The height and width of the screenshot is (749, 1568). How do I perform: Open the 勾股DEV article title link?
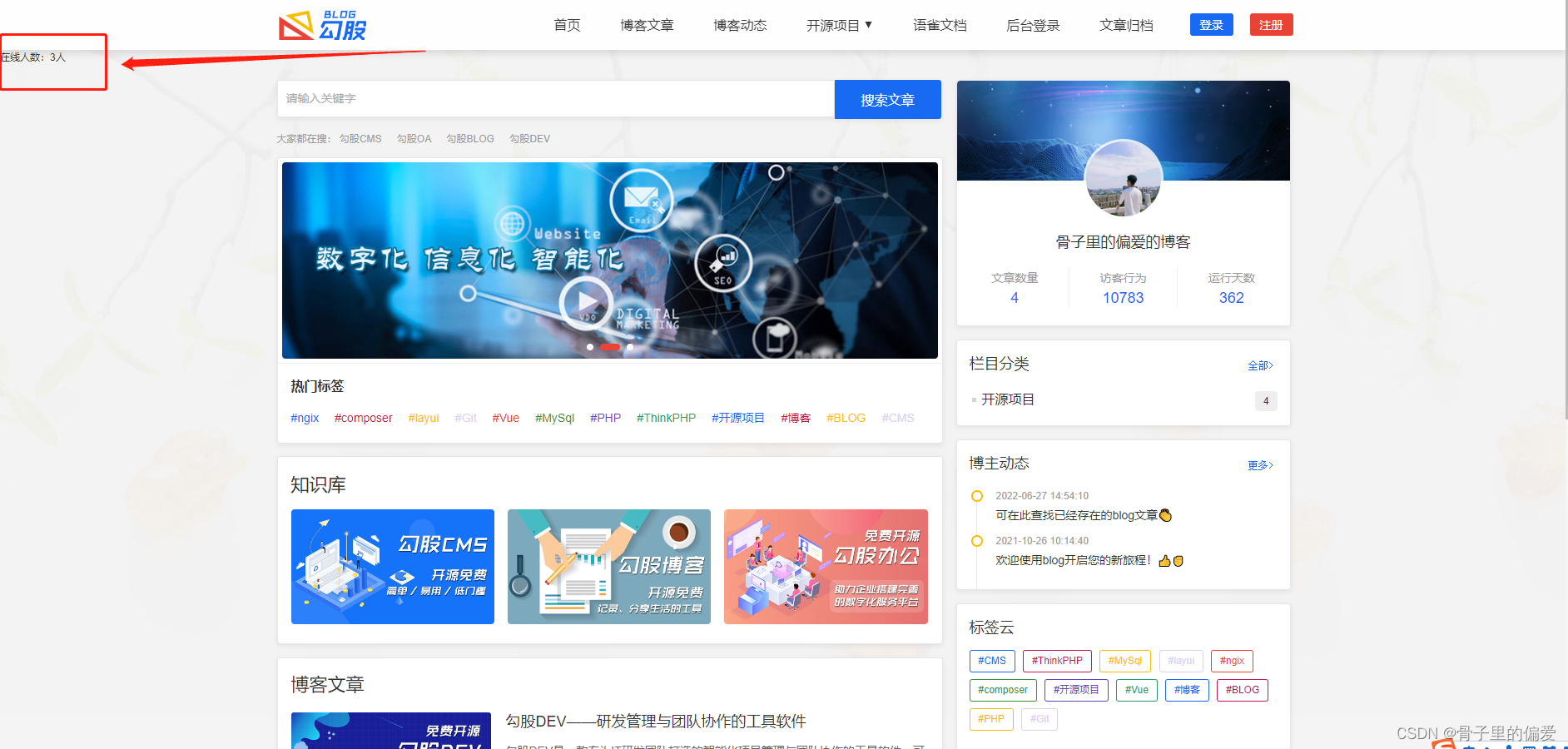[656, 722]
